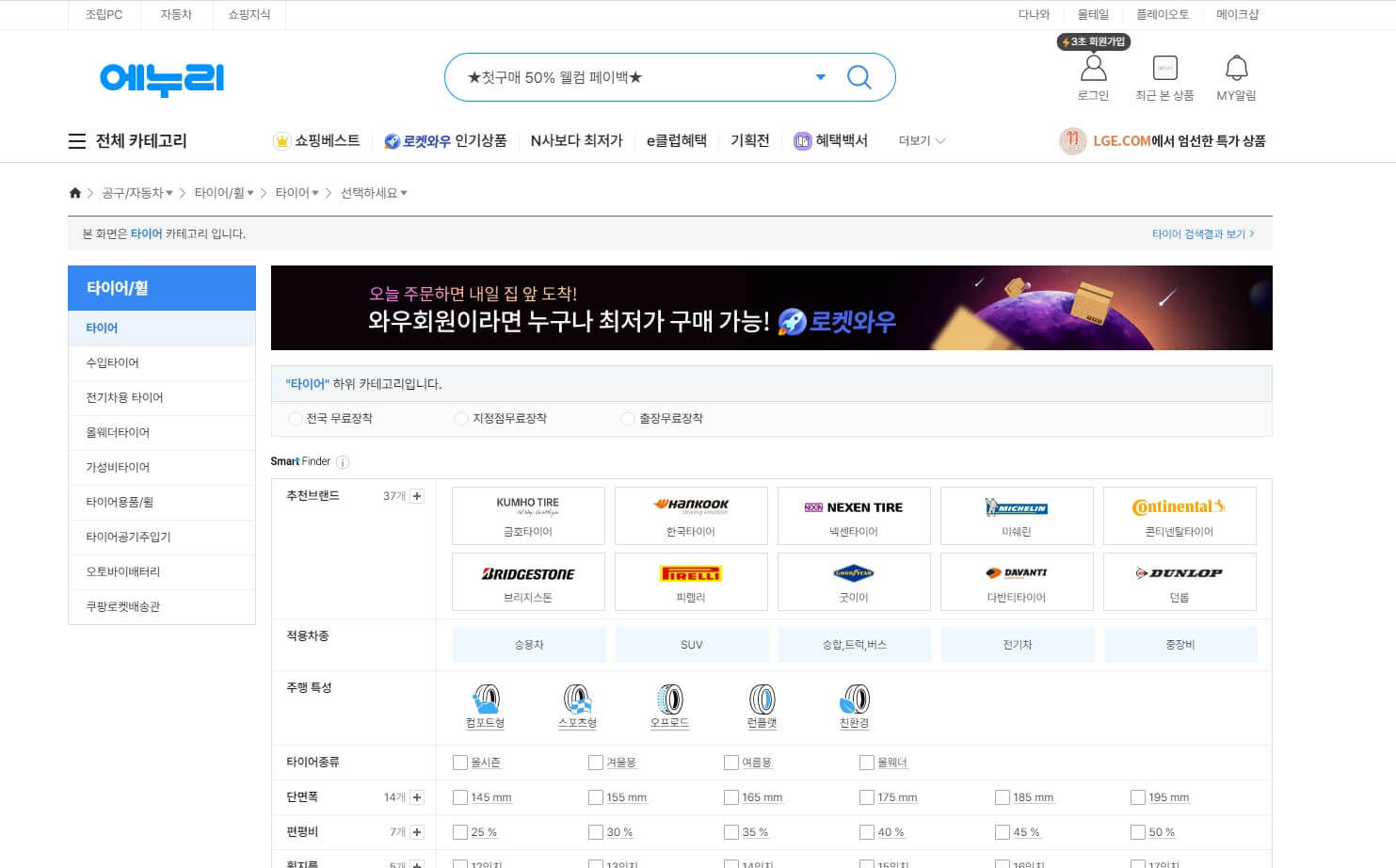Click the Enuri logo
Viewport: 1396px width, 868px height.
tap(162, 78)
